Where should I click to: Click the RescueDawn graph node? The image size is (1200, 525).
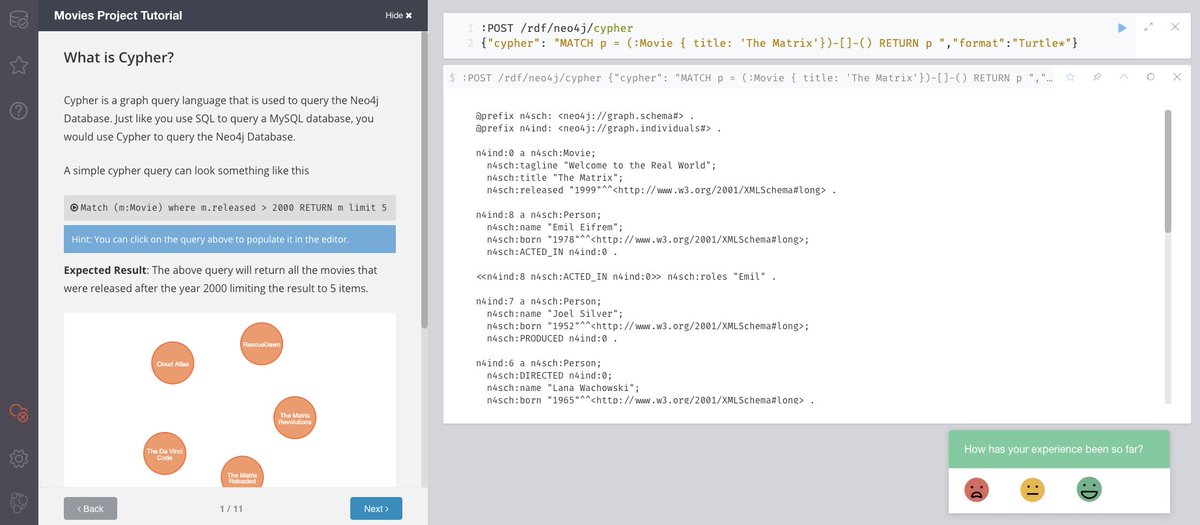coord(262,345)
